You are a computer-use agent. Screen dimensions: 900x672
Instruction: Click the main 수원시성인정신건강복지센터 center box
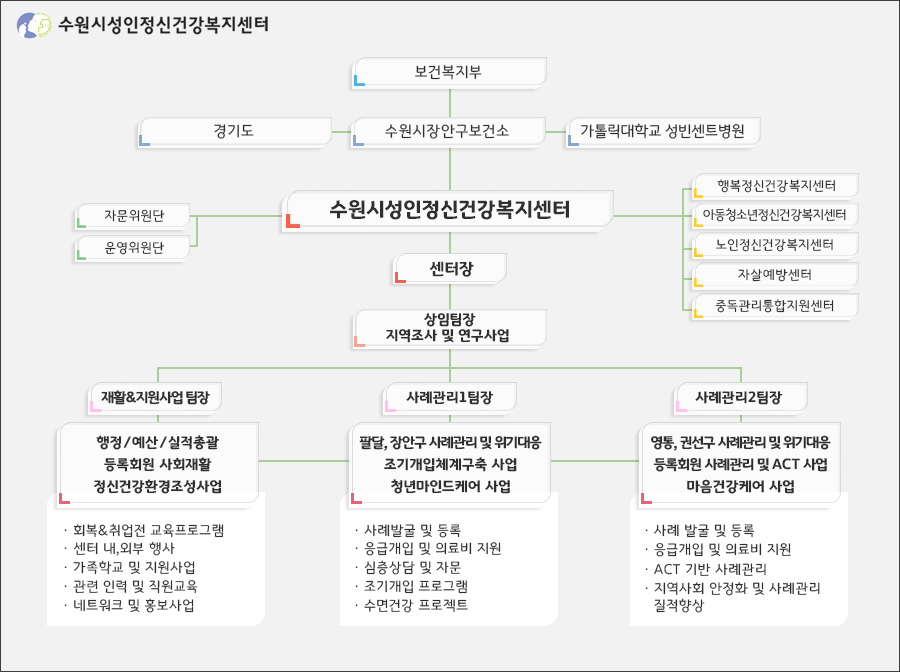point(448,210)
